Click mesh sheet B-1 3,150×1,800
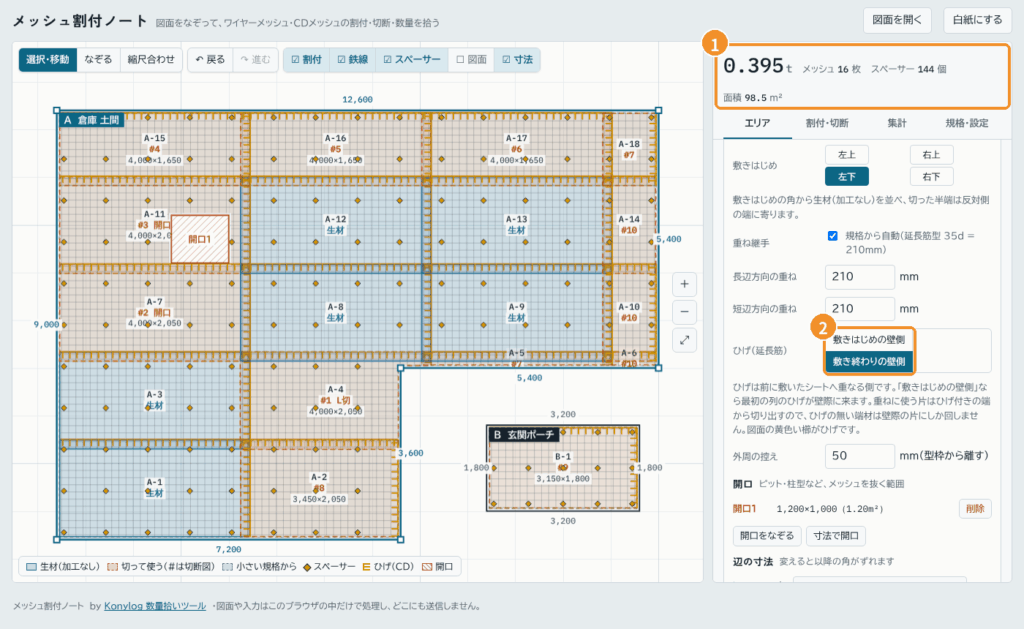This screenshot has height=629, width=1024. point(562,468)
